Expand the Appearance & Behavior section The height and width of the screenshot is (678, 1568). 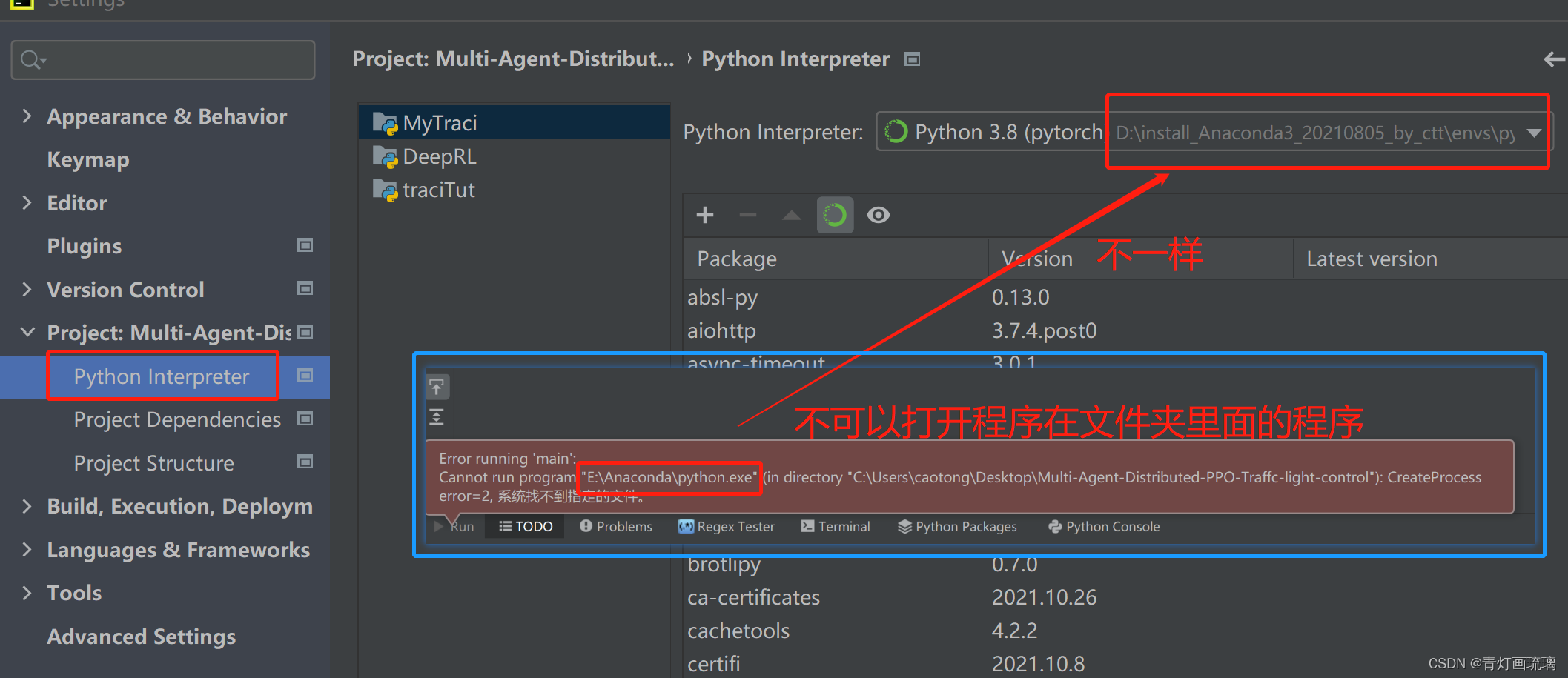(27, 116)
